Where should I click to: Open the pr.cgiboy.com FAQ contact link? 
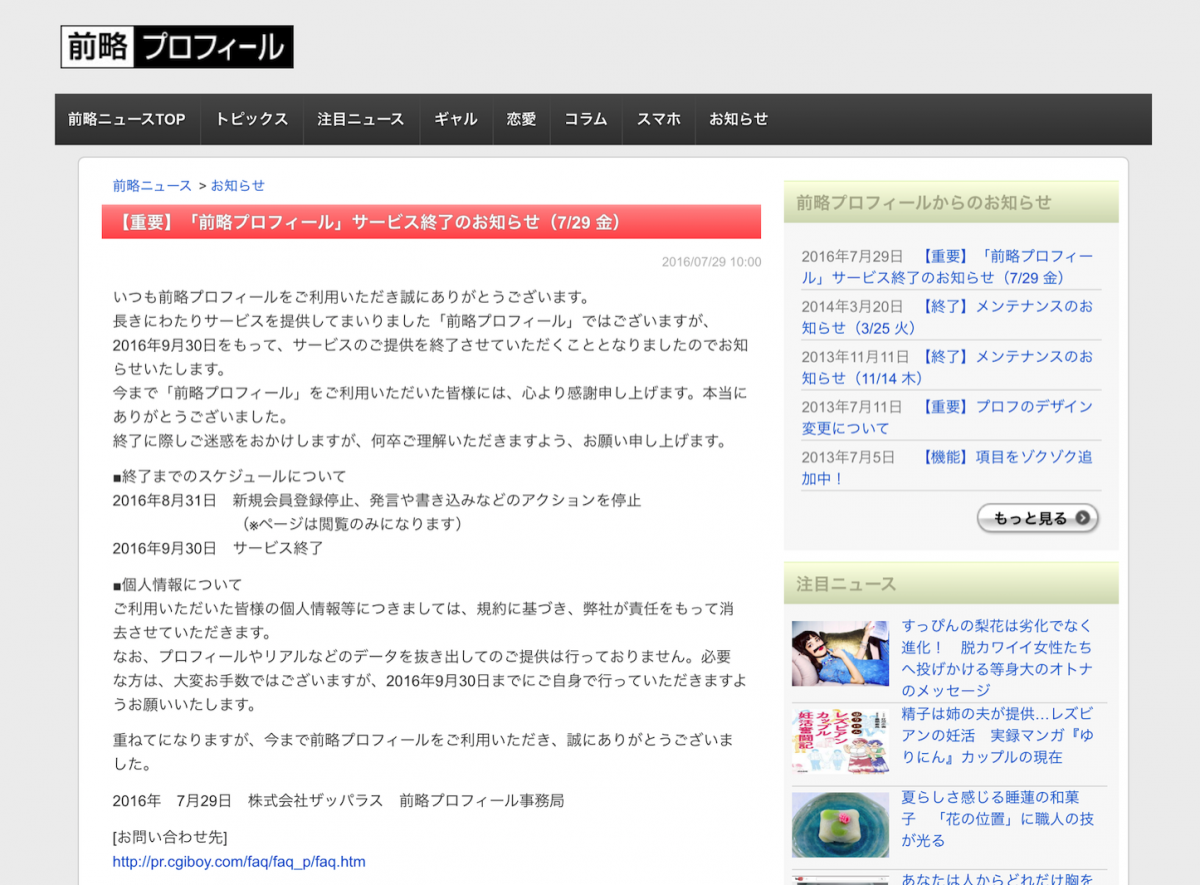pos(239,861)
